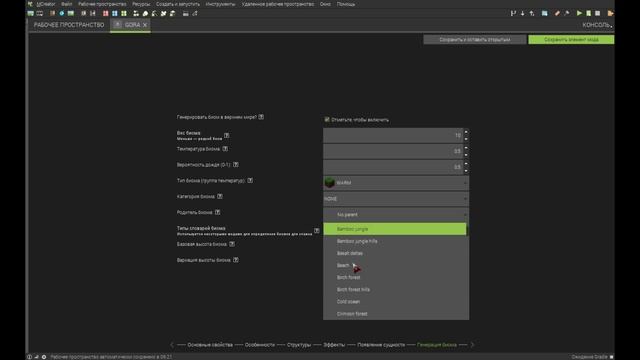Screen dimensions: 640x360
Task: Click the info icon in status bar
Action: coord(29,357)
